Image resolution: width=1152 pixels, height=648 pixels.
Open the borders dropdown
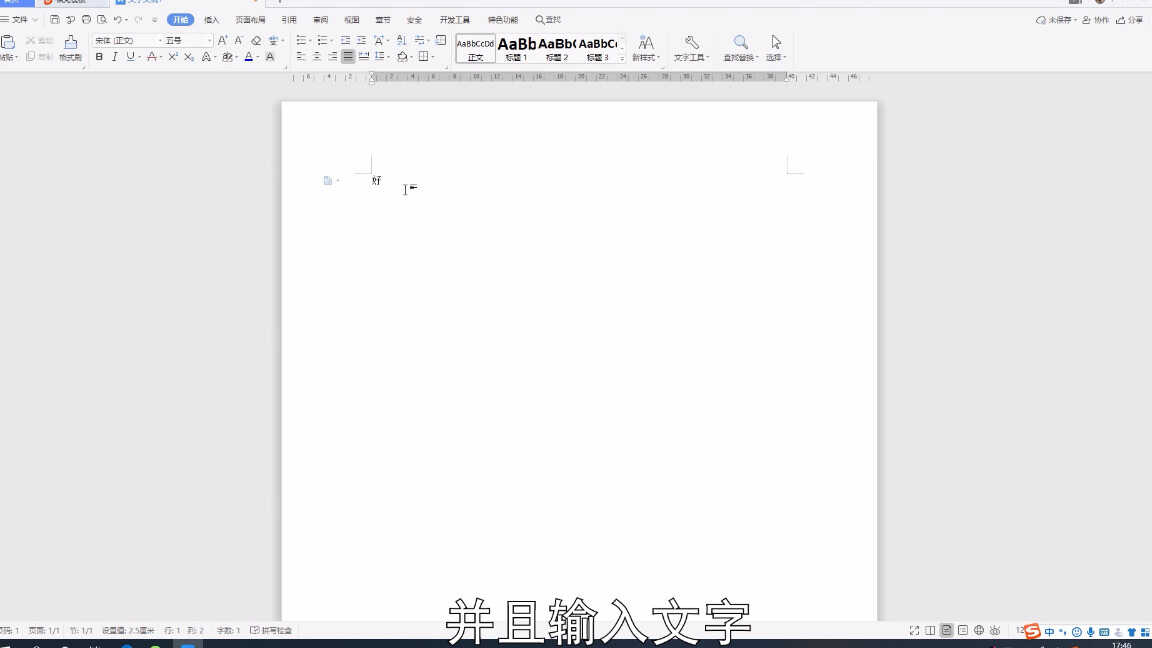(433, 57)
